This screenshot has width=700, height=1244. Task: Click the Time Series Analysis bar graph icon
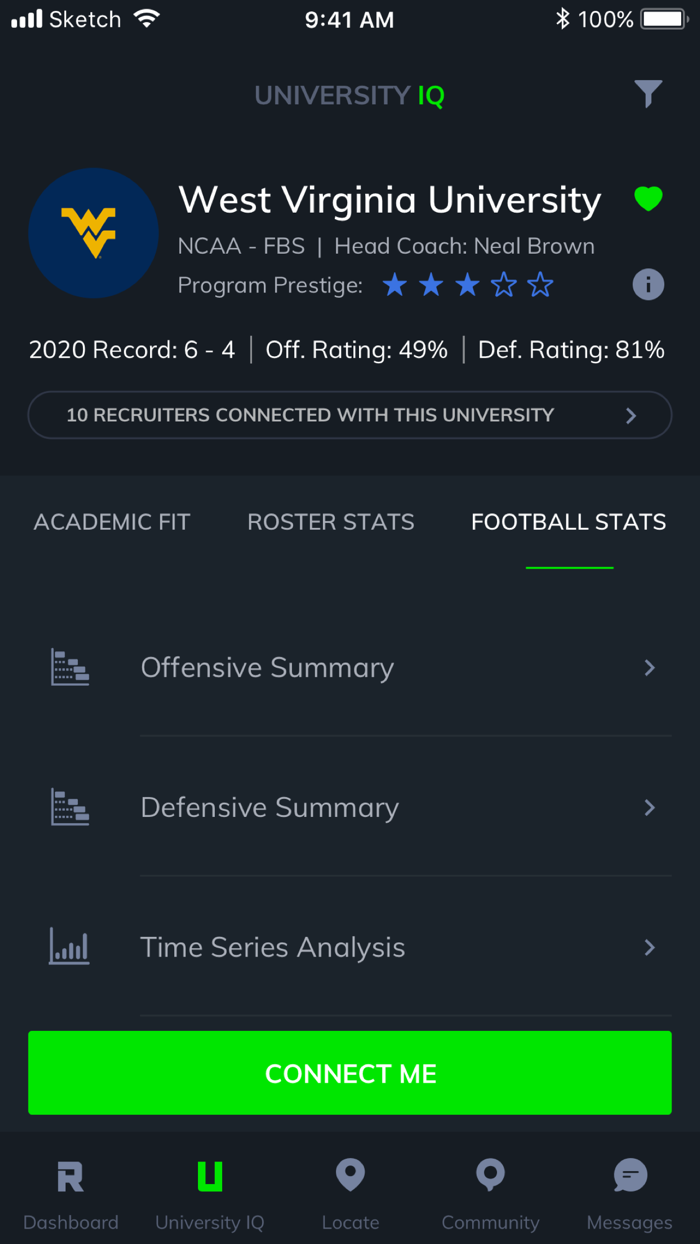69,947
